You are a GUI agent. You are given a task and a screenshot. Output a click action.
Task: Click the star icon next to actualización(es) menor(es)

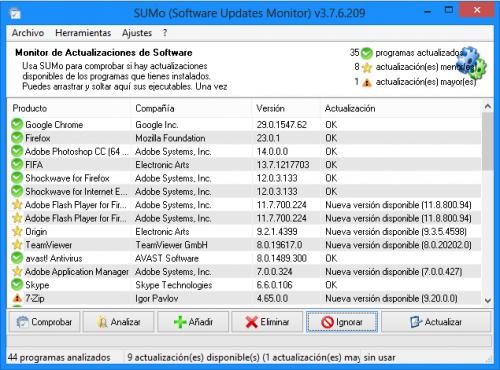[x=367, y=67]
